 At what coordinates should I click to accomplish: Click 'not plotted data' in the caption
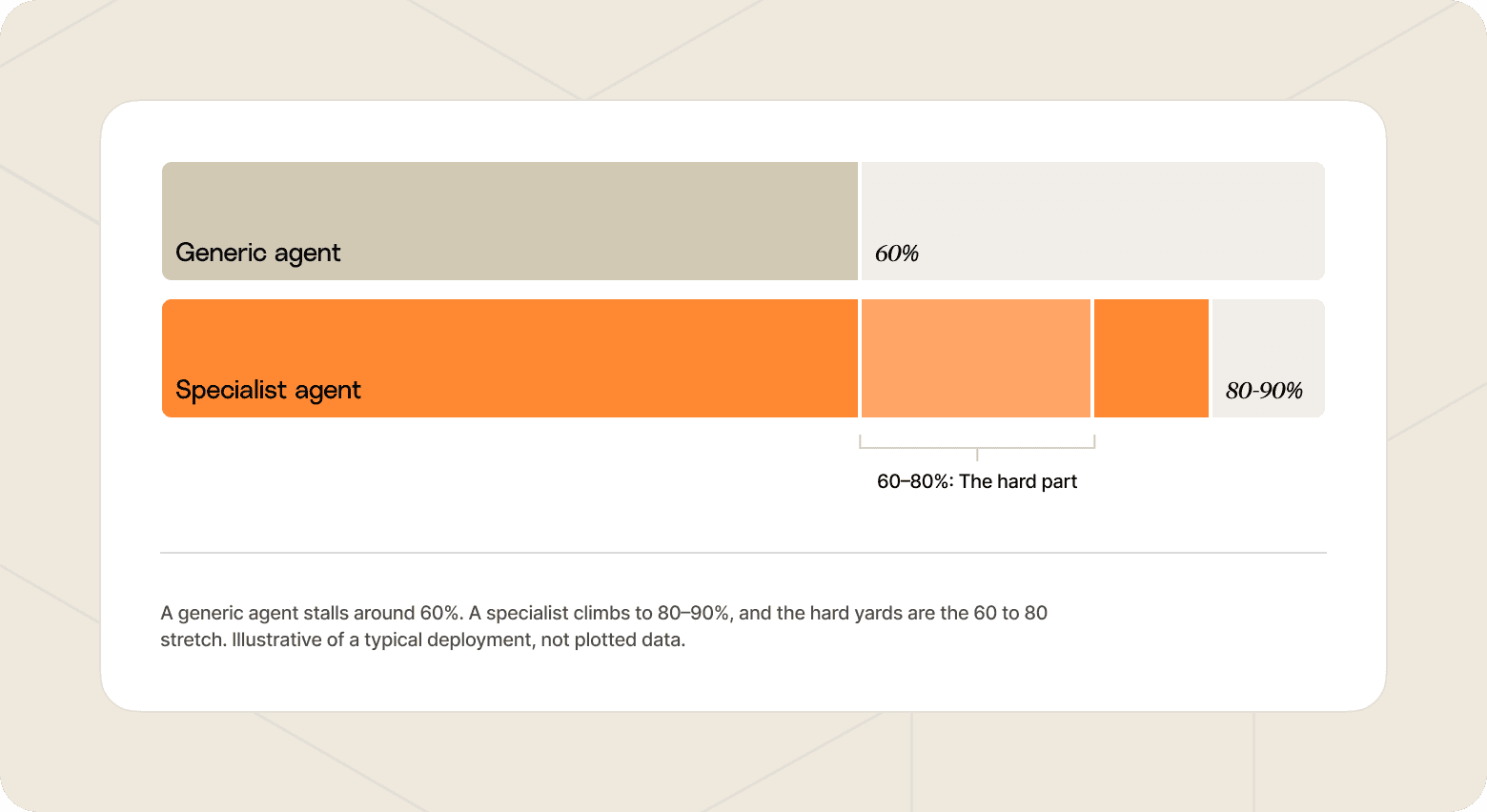coord(612,639)
